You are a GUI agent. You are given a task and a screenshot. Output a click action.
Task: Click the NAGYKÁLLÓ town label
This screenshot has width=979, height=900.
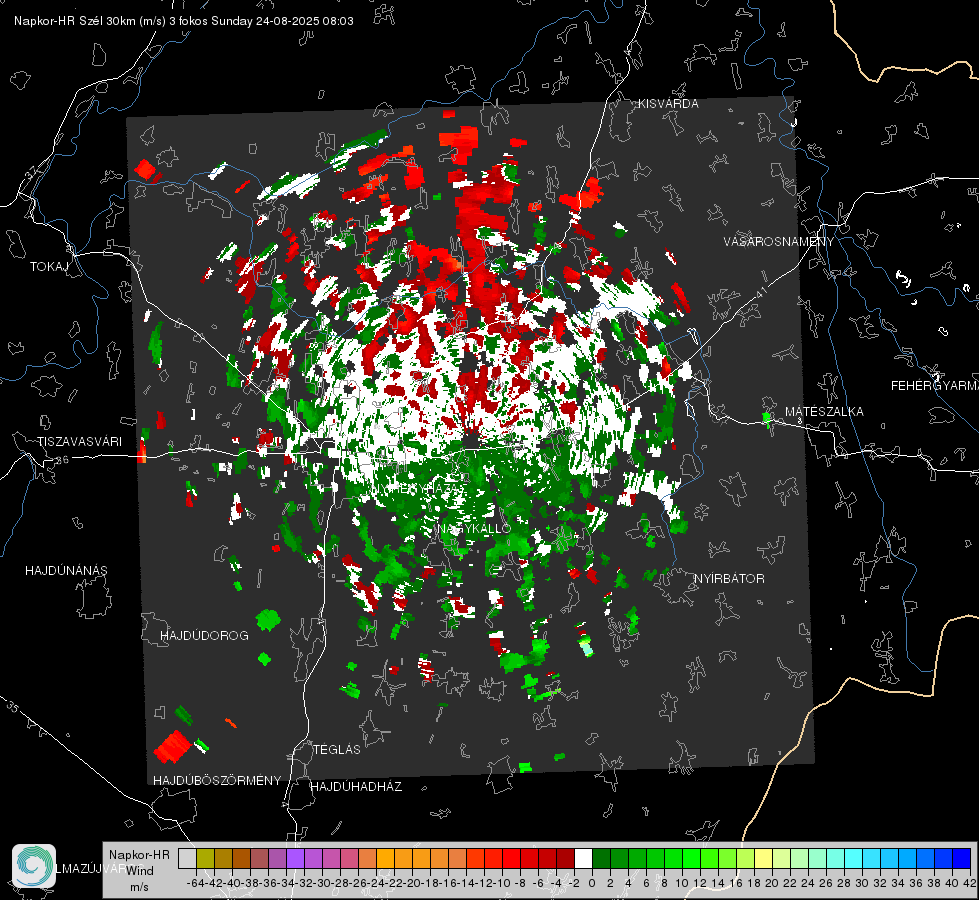coord(474,528)
